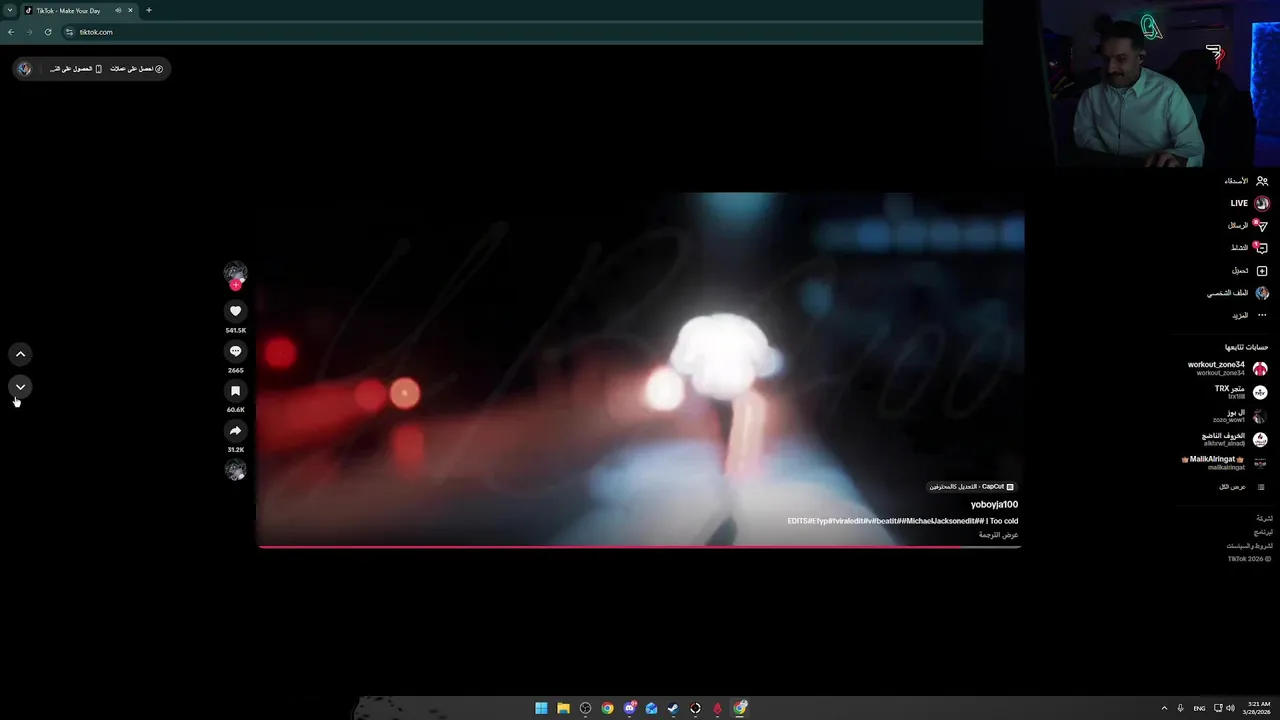Open site information icon in address bar
The height and width of the screenshot is (720, 1280).
69,32
